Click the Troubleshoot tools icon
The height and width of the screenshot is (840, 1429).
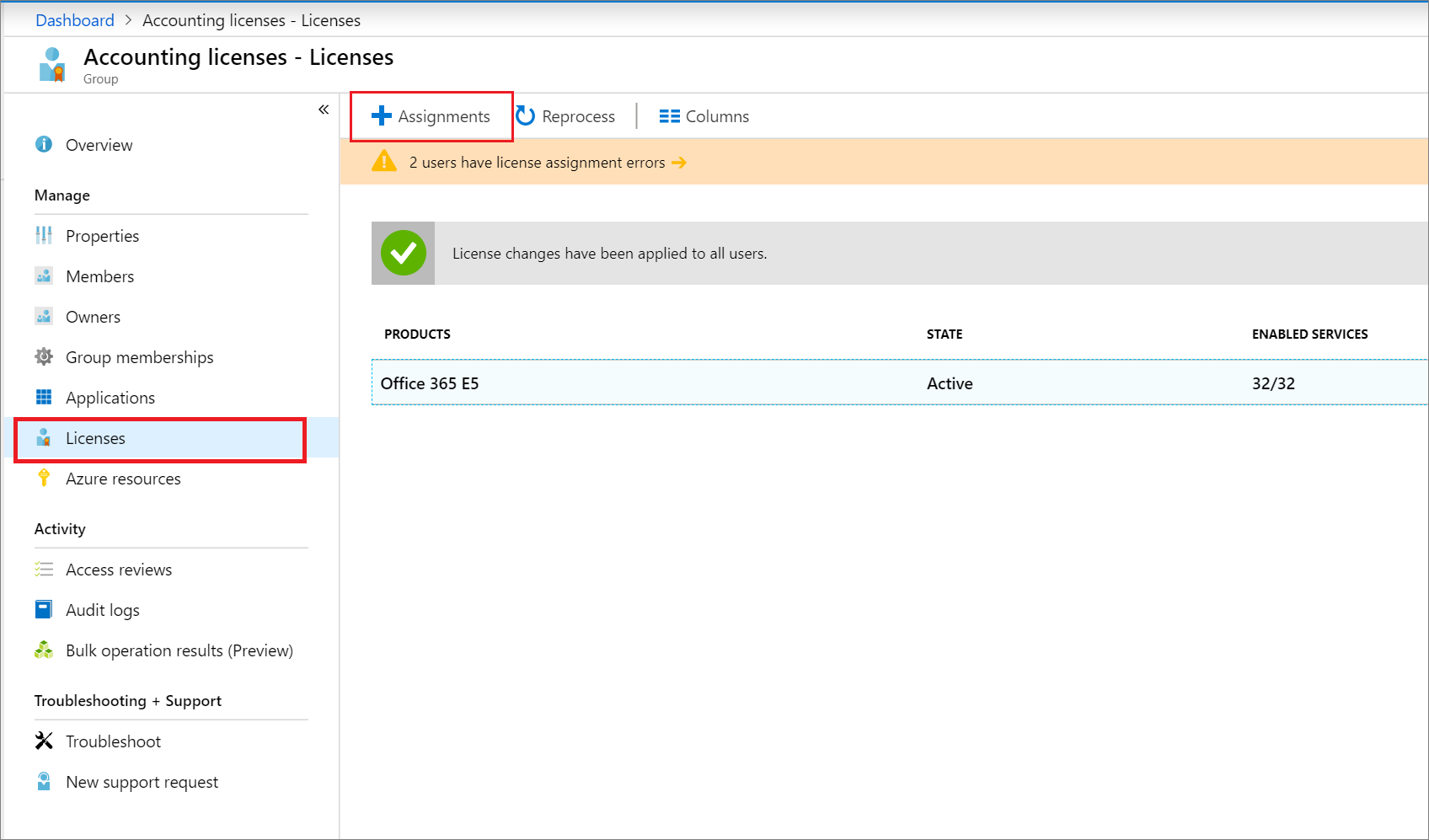pos(44,741)
